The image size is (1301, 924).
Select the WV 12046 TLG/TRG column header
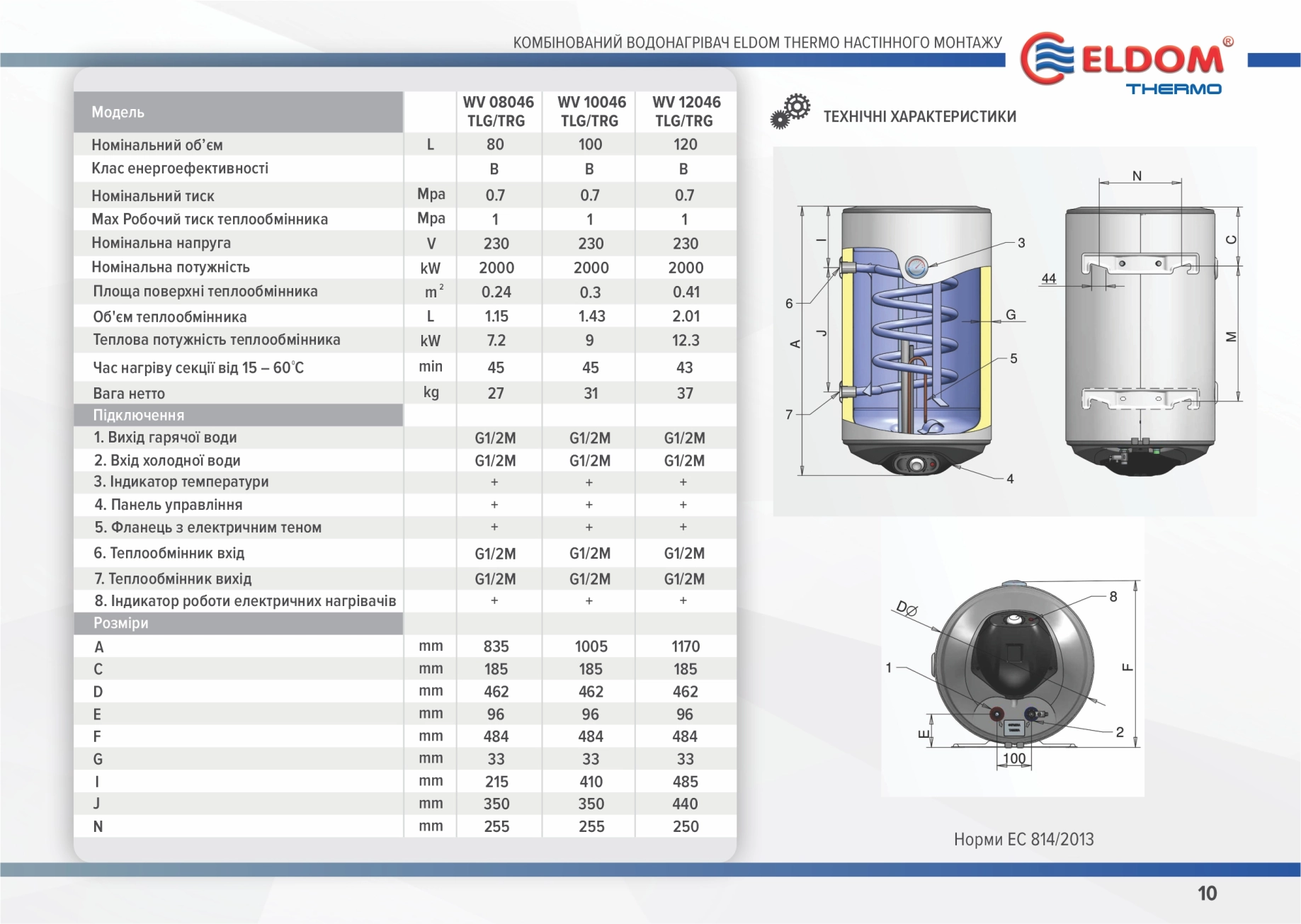click(x=686, y=111)
